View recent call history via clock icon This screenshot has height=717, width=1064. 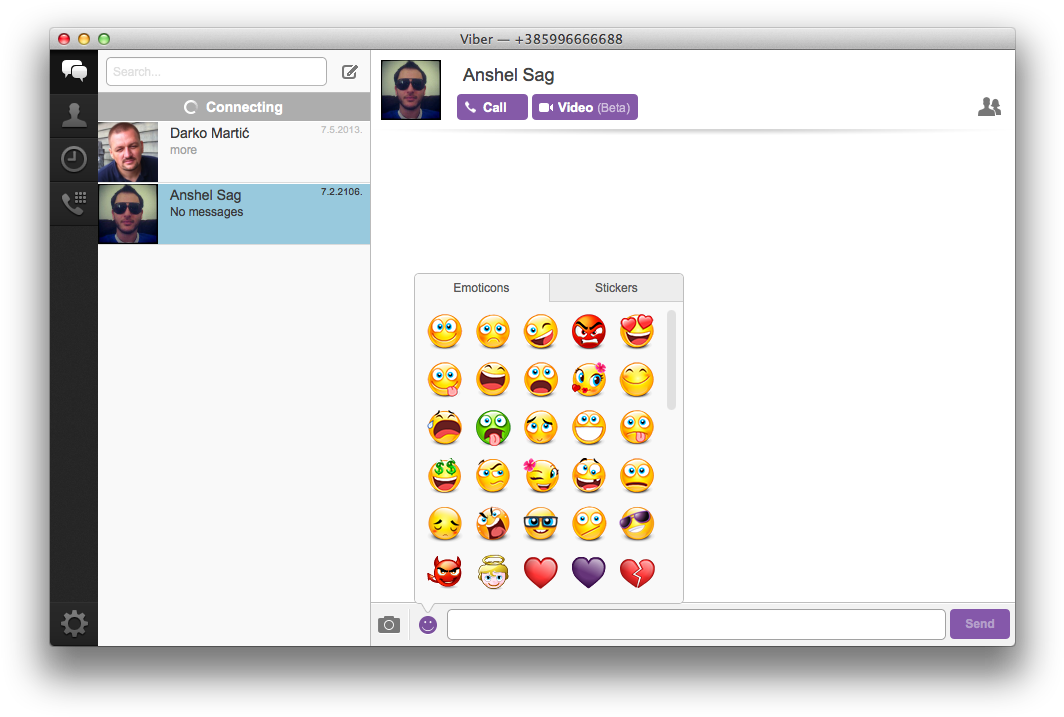(x=74, y=159)
